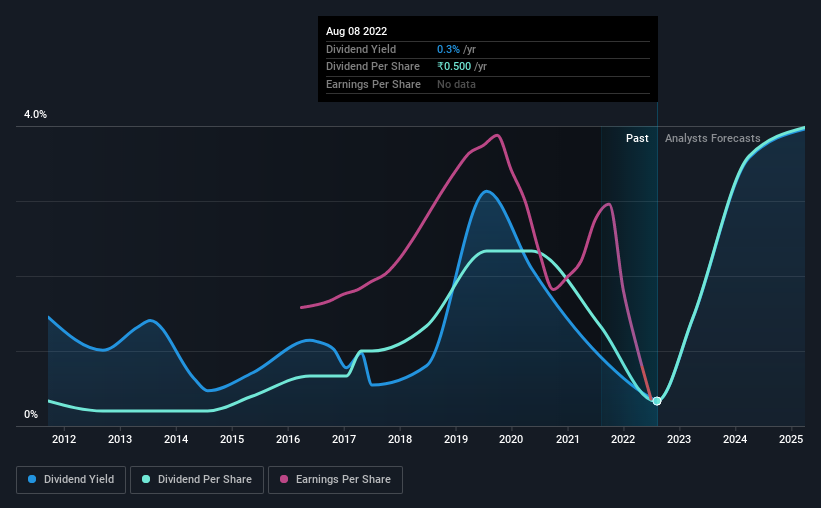Select the 2025 x-axis year label
The width and height of the screenshot is (821, 508).
[x=791, y=439]
